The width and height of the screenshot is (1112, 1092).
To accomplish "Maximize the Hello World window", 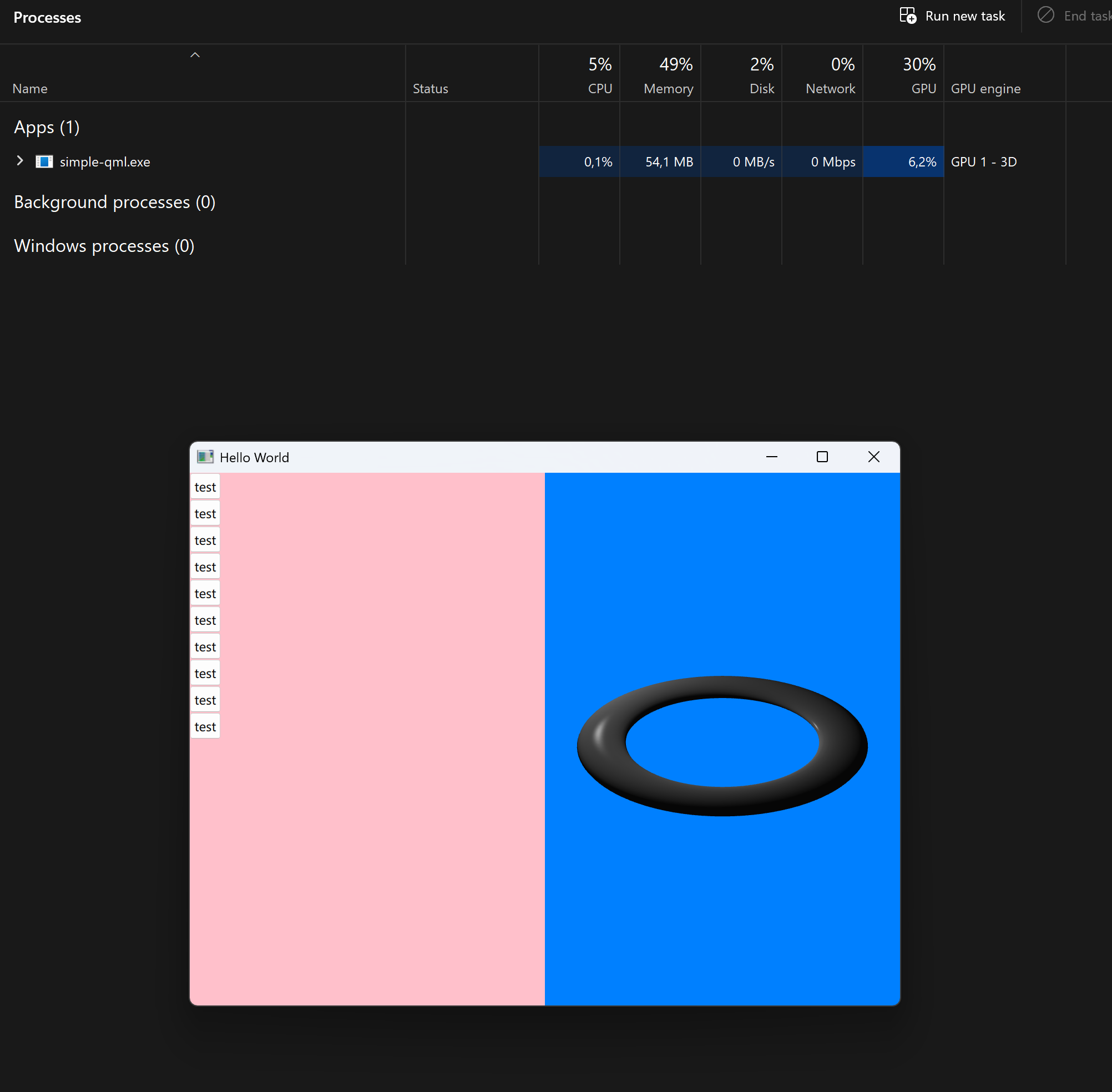I will tap(822, 457).
